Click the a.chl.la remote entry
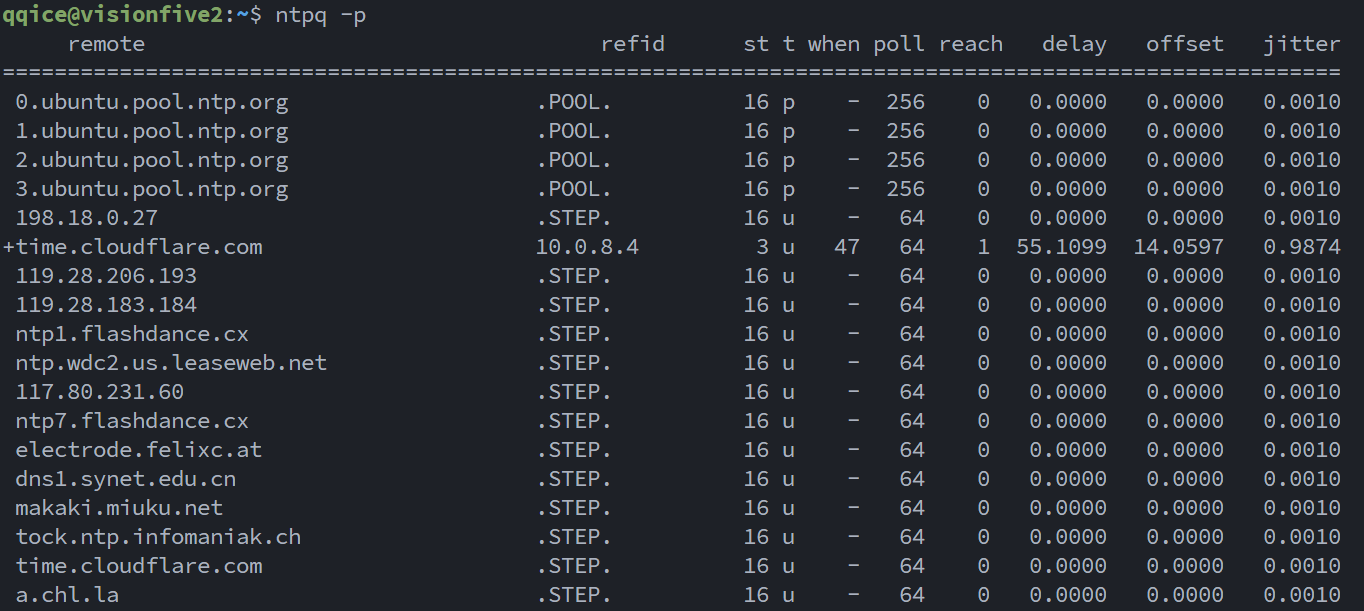1364x611 pixels. tap(67, 595)
